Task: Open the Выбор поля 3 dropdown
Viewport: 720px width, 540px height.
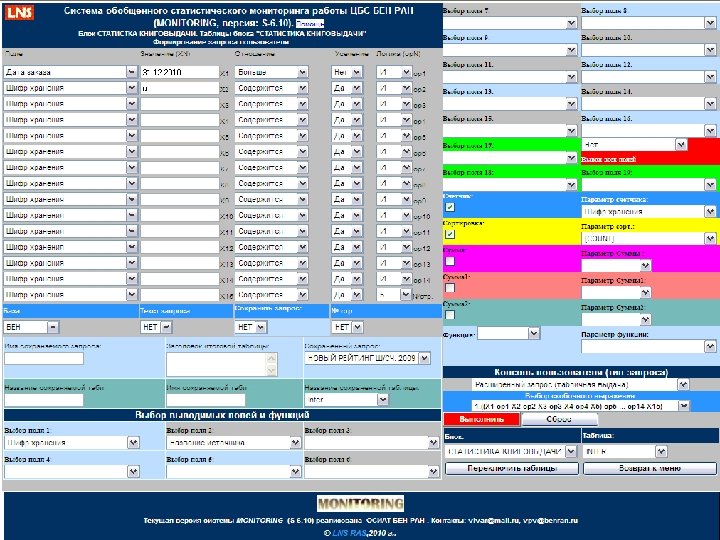Action: coord(372,443)
